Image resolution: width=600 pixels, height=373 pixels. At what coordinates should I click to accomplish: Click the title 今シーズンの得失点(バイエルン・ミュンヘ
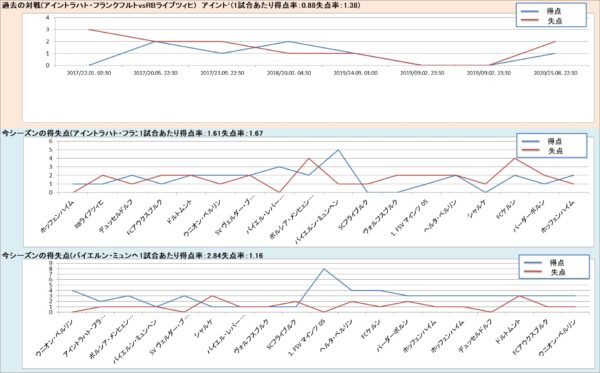pos(70,256)
